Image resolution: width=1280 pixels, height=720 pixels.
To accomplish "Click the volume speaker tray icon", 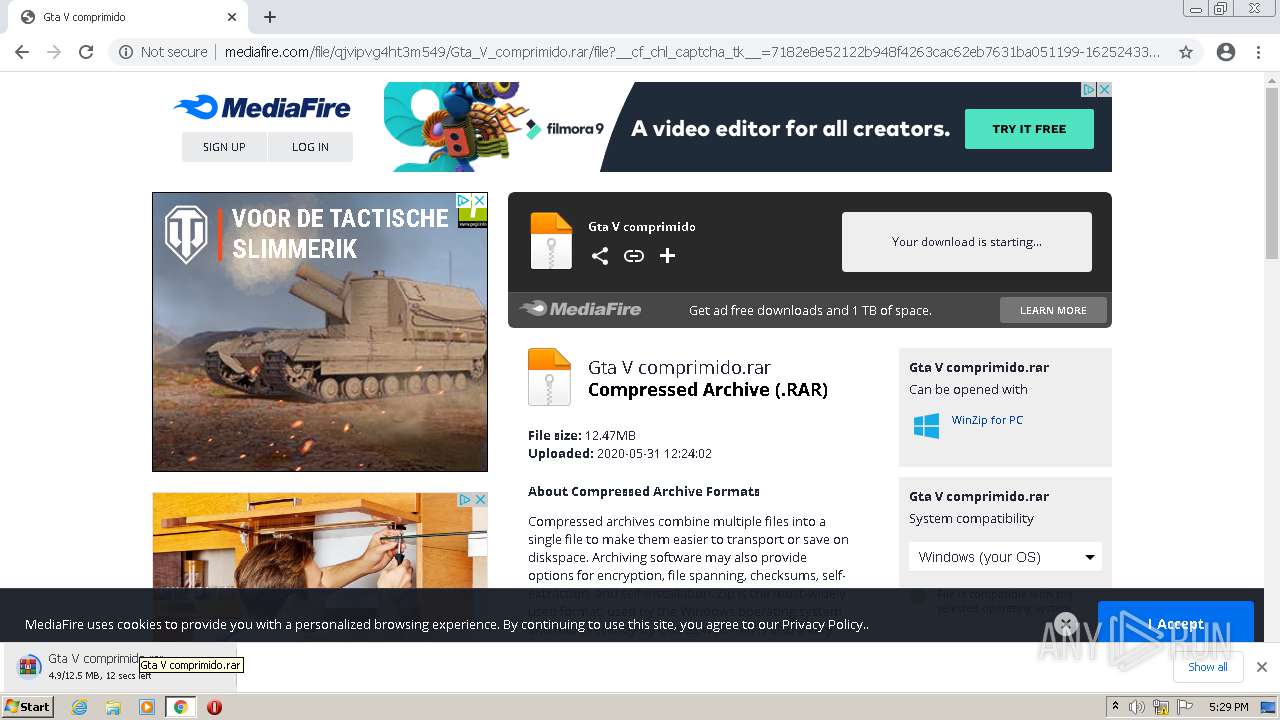I will click(x=1137, y=707).
